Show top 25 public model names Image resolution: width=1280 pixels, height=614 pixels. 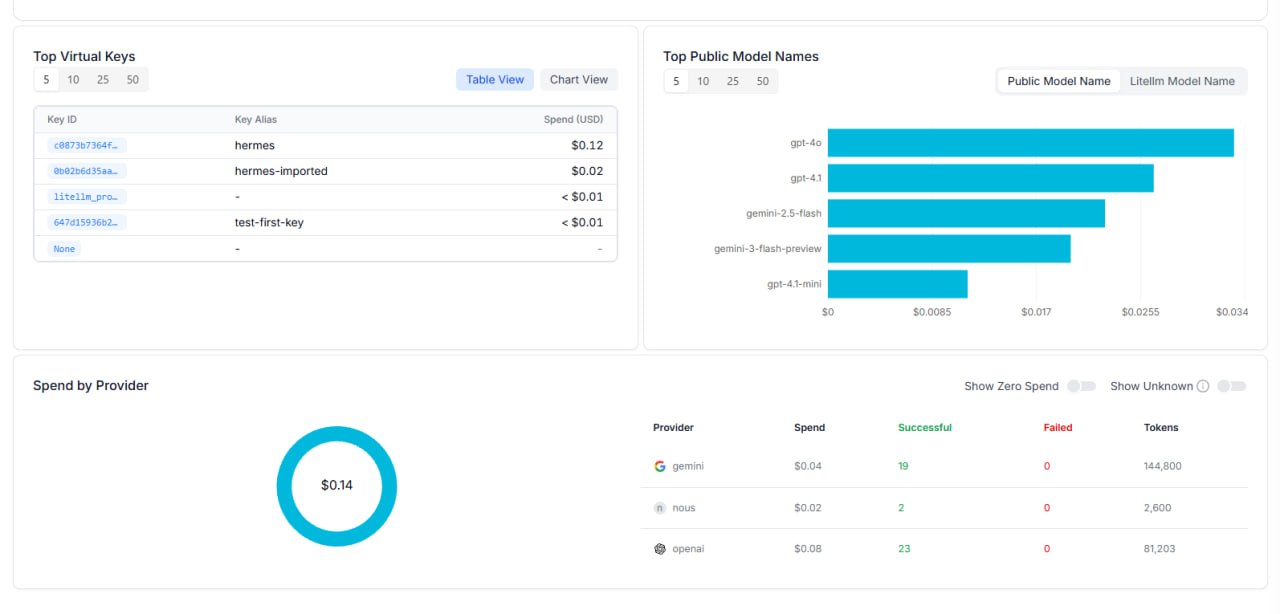733,81
